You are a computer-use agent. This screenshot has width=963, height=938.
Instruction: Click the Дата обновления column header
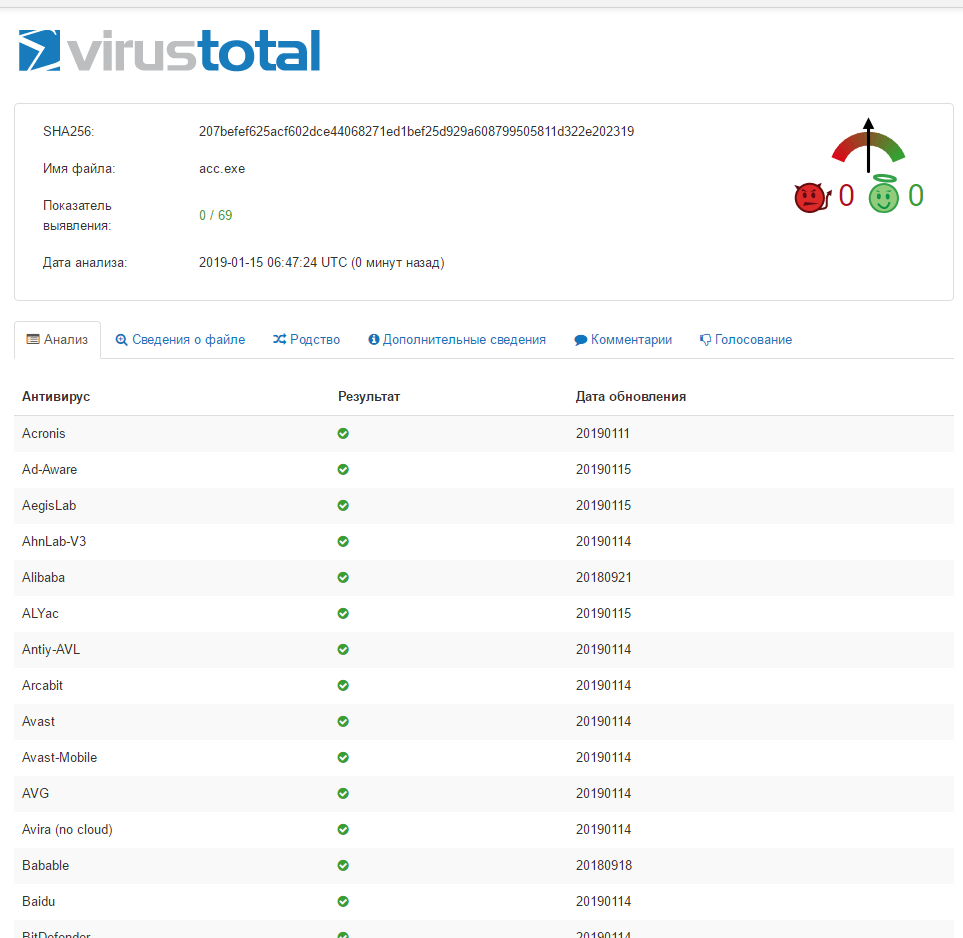(631, 397)
